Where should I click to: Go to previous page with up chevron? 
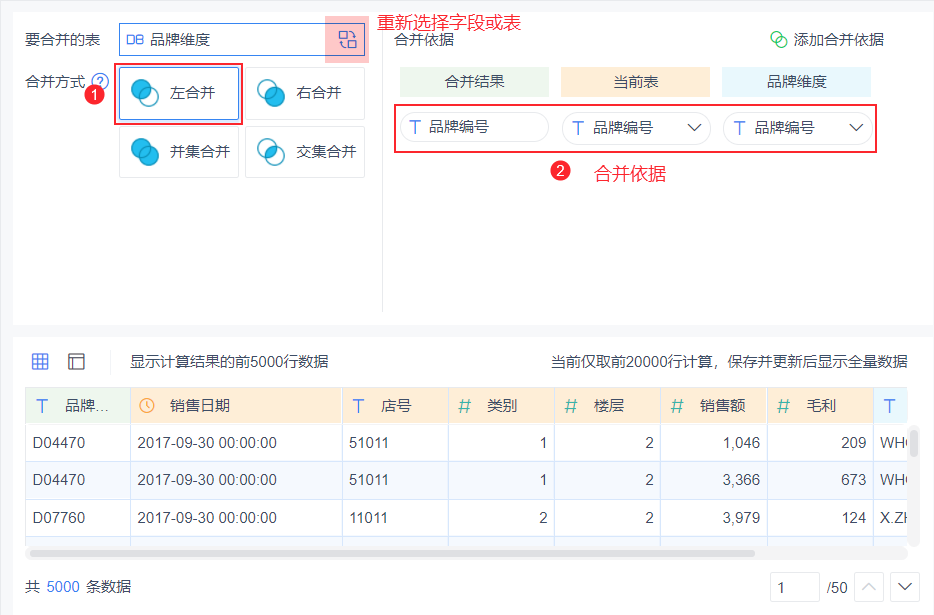pyautogui.click(x=868, y=587)
